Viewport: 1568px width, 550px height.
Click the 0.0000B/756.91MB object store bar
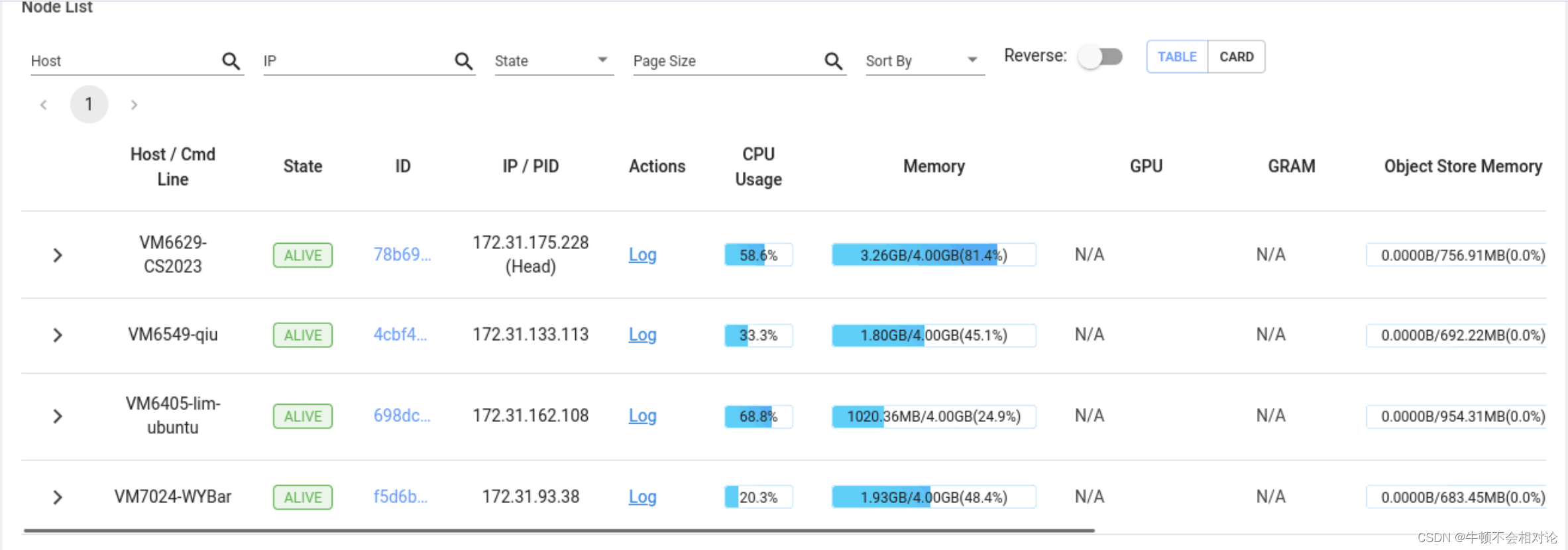pyautogui.click(x=1457, y=255)
